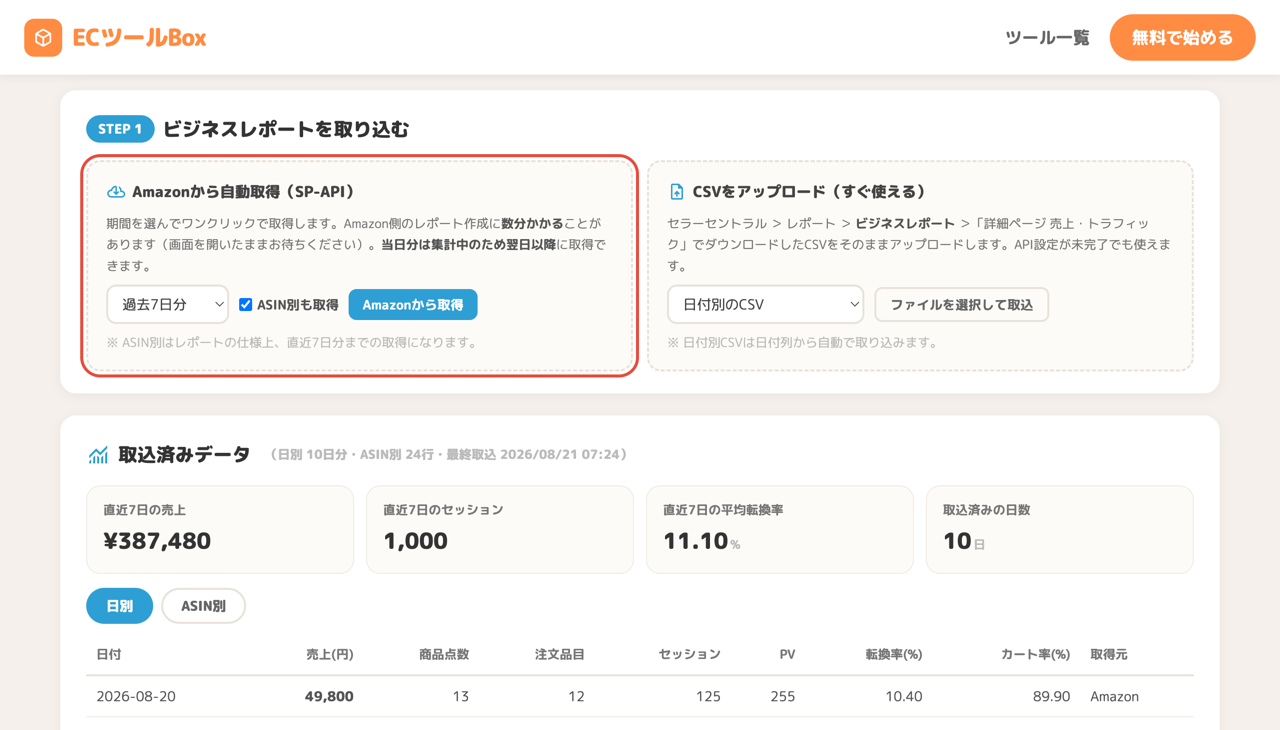Click the 11.10% conversion rate card value
1280x730 pixels.
click(x=702, y=541)
